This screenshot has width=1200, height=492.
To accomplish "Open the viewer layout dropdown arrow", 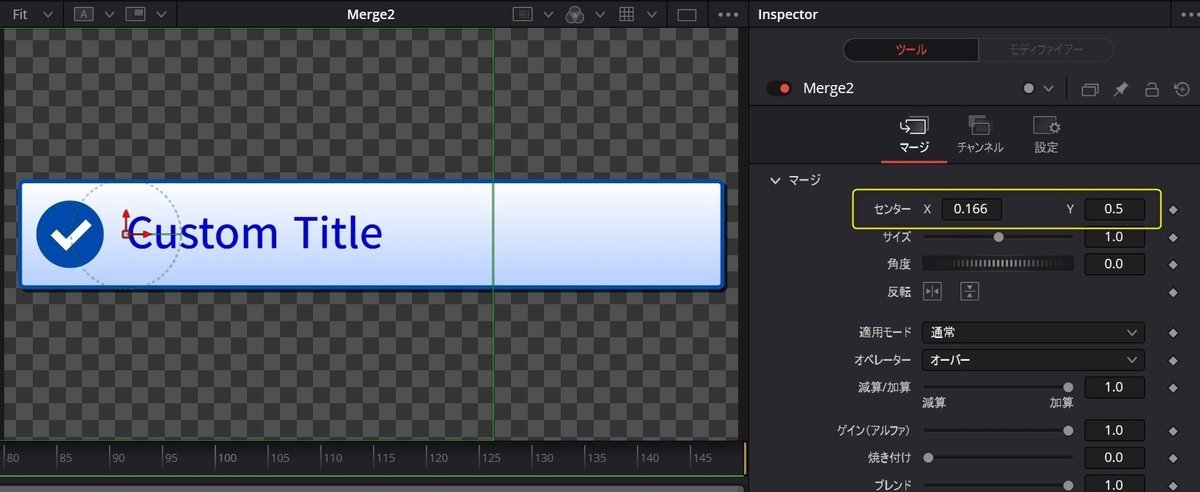I will [x=160, y=15].
